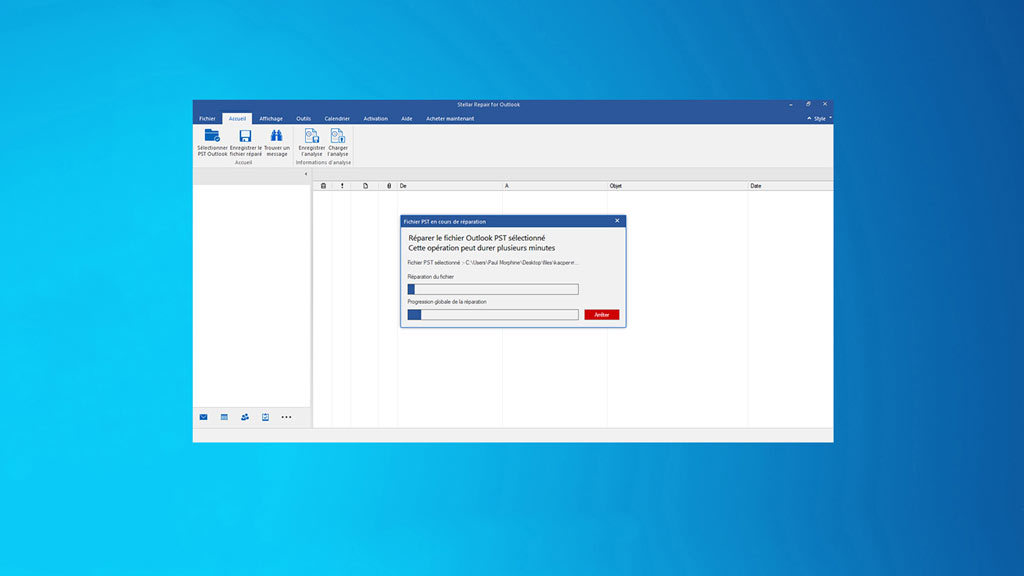Close the repair progress dialog
Viewport: 1024px width, 576px height.
[617, 221]
